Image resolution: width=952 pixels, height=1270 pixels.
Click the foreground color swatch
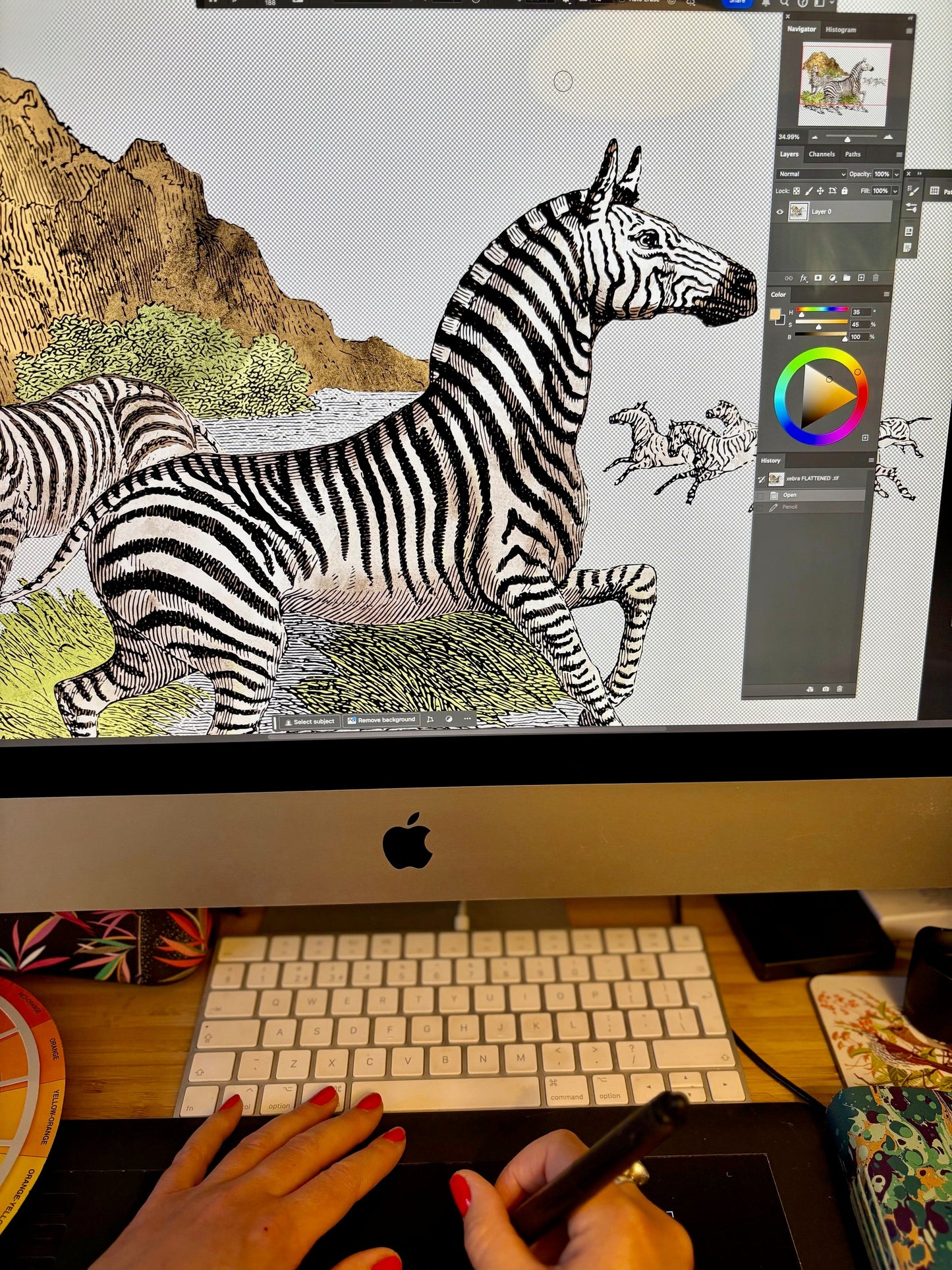(x=775, y=314)
